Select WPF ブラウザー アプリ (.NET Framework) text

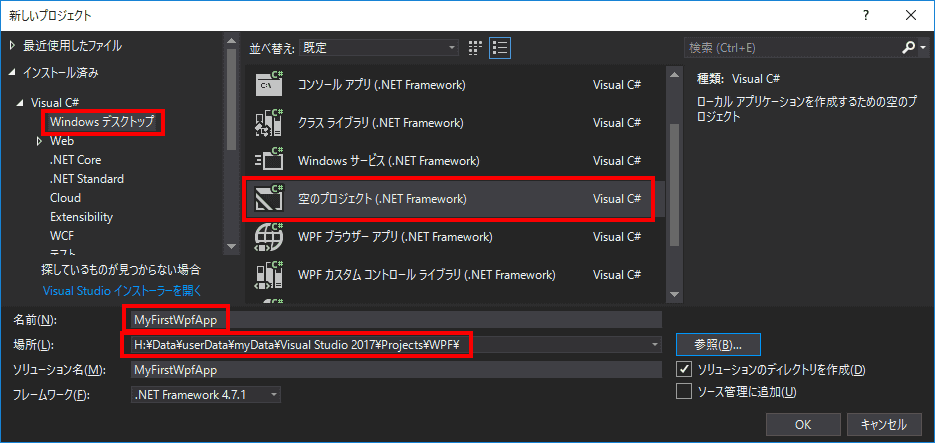pos(395,237)
